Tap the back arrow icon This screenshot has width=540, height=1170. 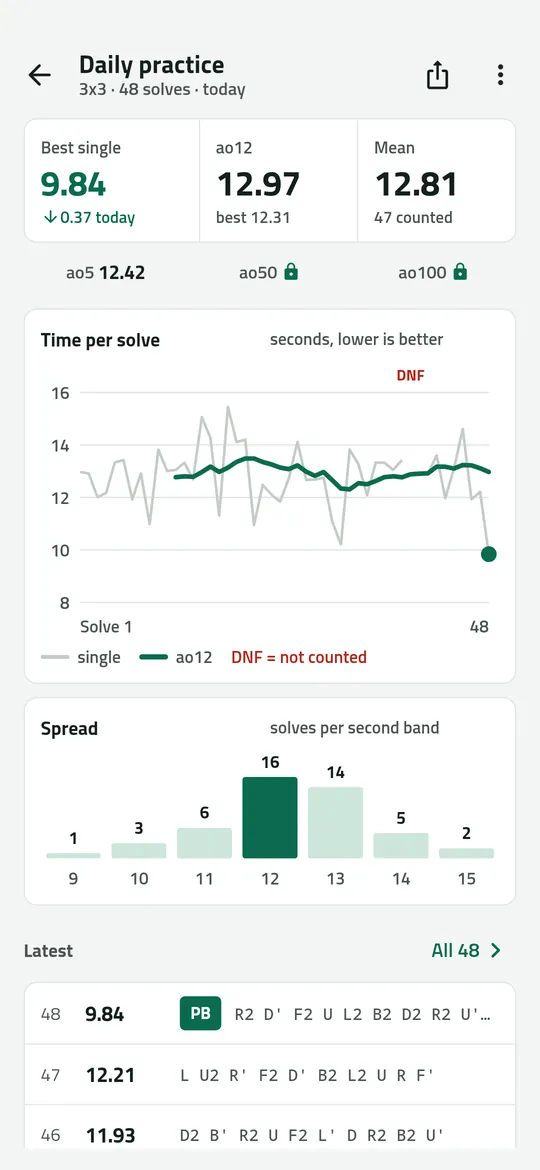[40, 75]
